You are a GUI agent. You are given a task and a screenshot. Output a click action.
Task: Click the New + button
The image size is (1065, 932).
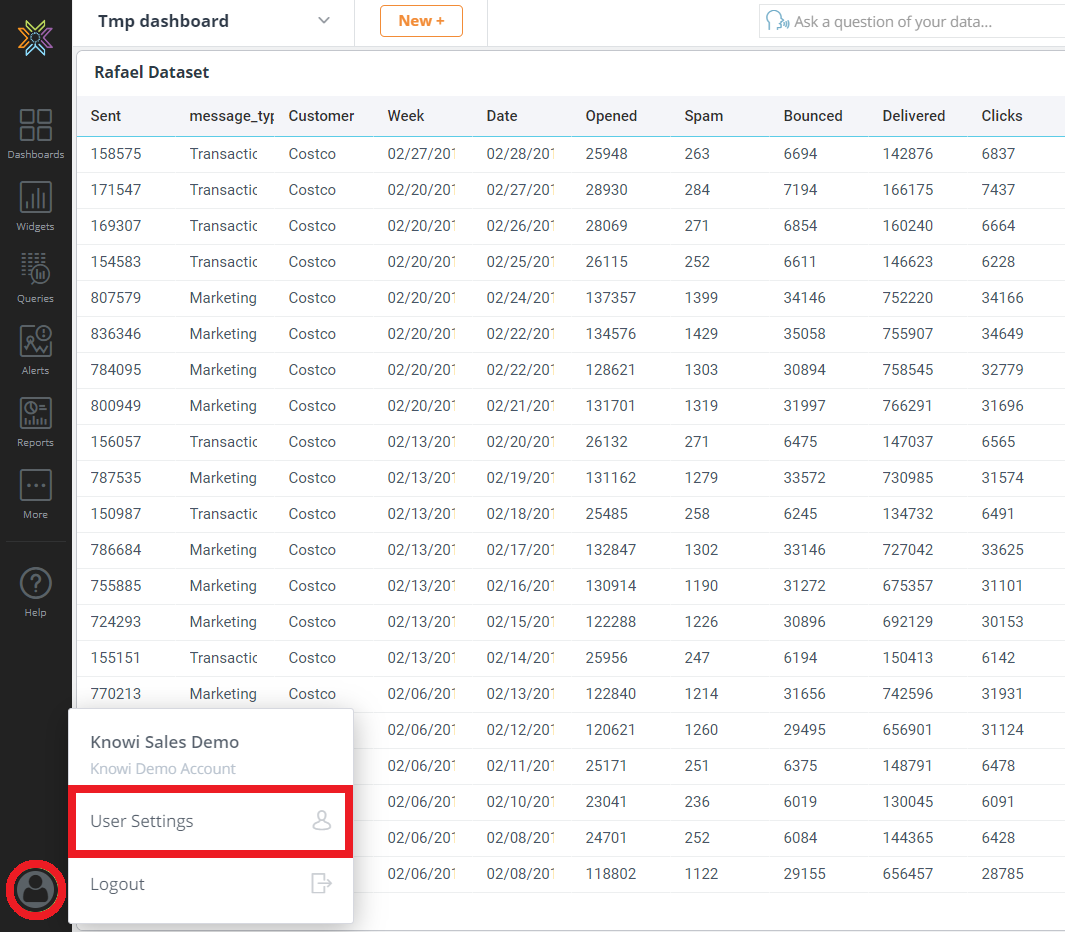pyautogui.click(x=421, y=21)
